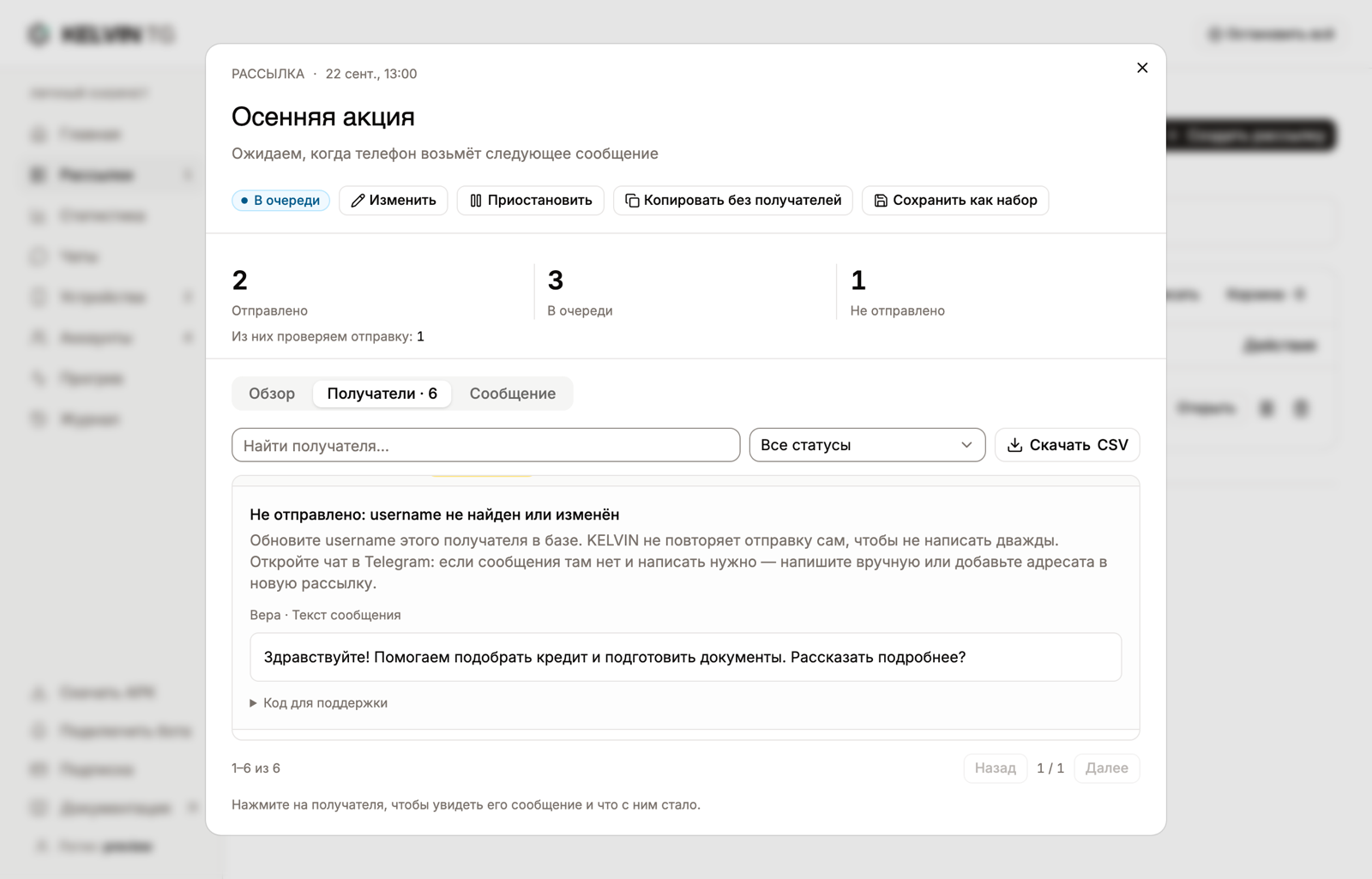Close the Осенняя акция dialog

[1142, 68]
